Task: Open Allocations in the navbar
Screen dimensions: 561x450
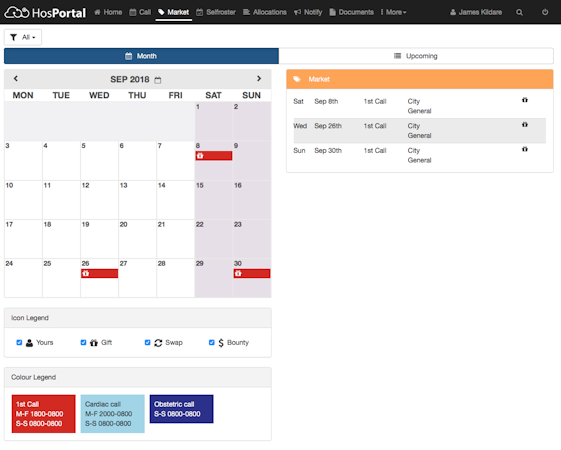Action: [265, 13]
